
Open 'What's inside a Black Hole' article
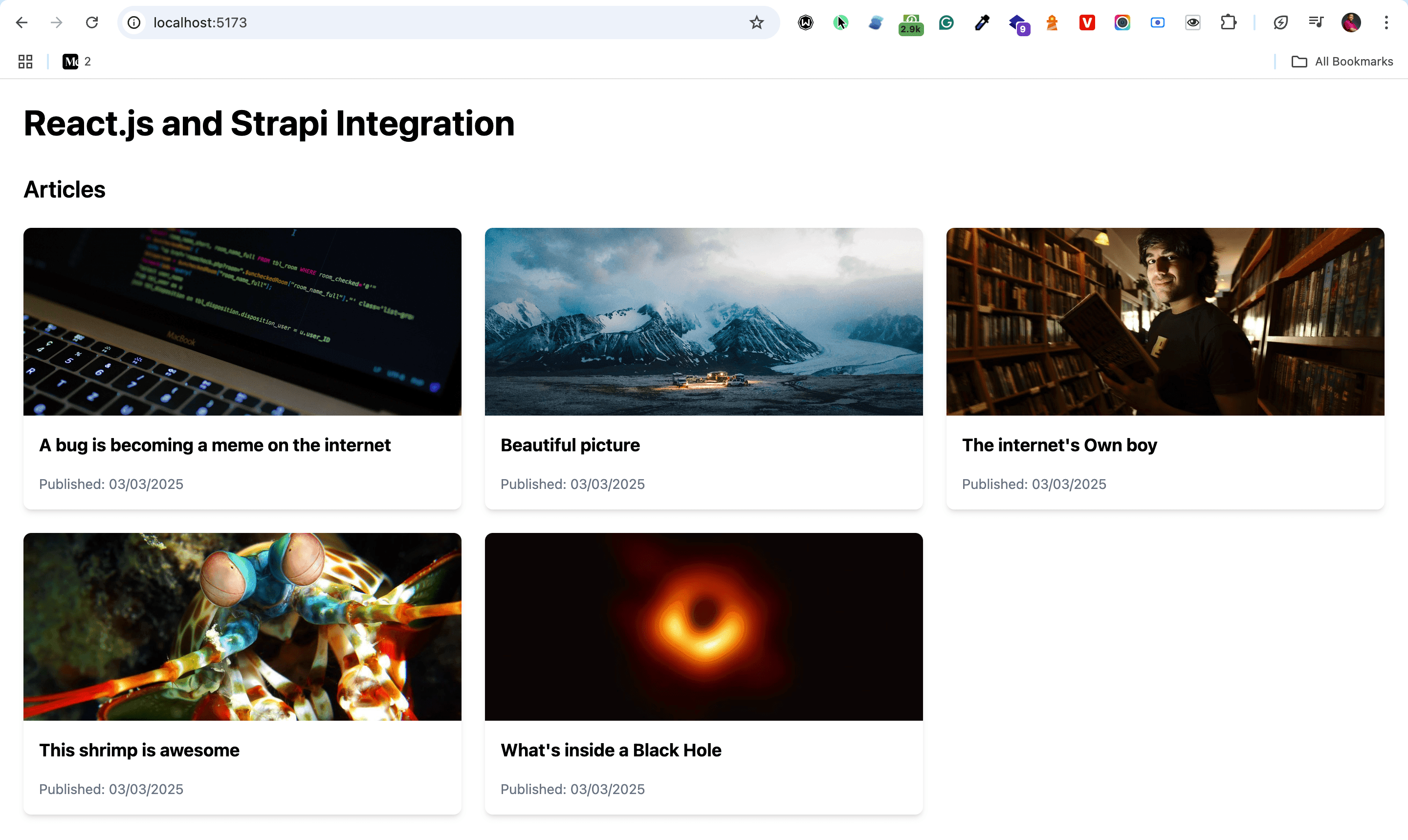[x=611, y=750]
